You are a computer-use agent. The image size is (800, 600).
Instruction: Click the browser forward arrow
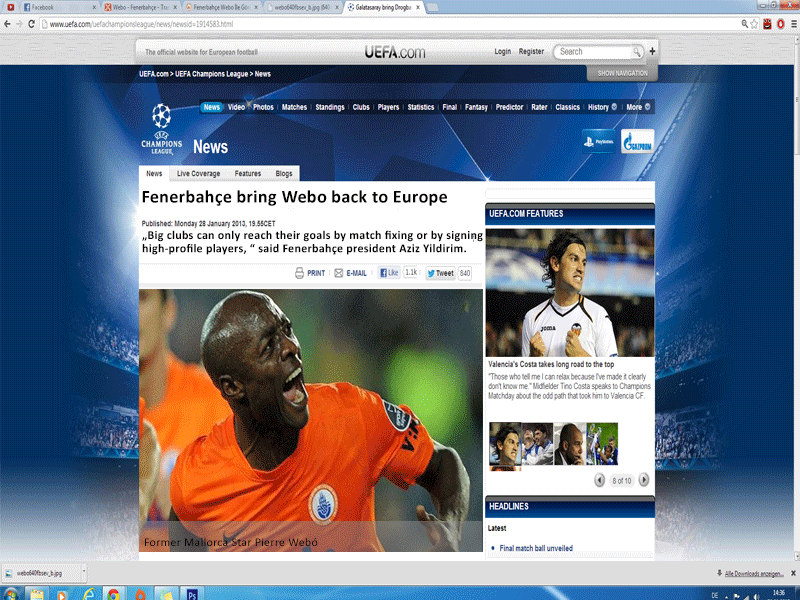(19, 24)
